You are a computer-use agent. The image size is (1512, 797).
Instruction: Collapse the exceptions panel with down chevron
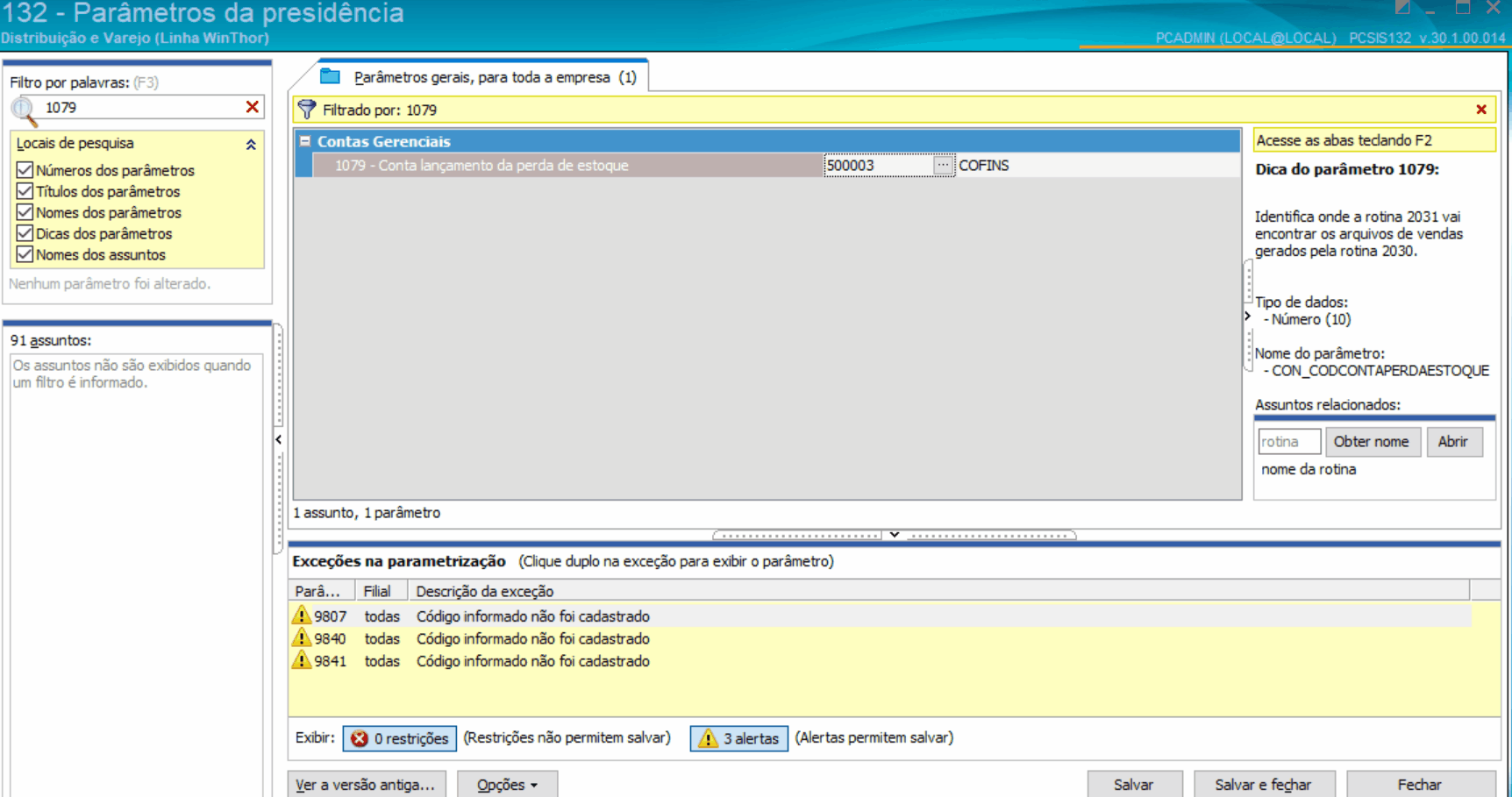895,534
